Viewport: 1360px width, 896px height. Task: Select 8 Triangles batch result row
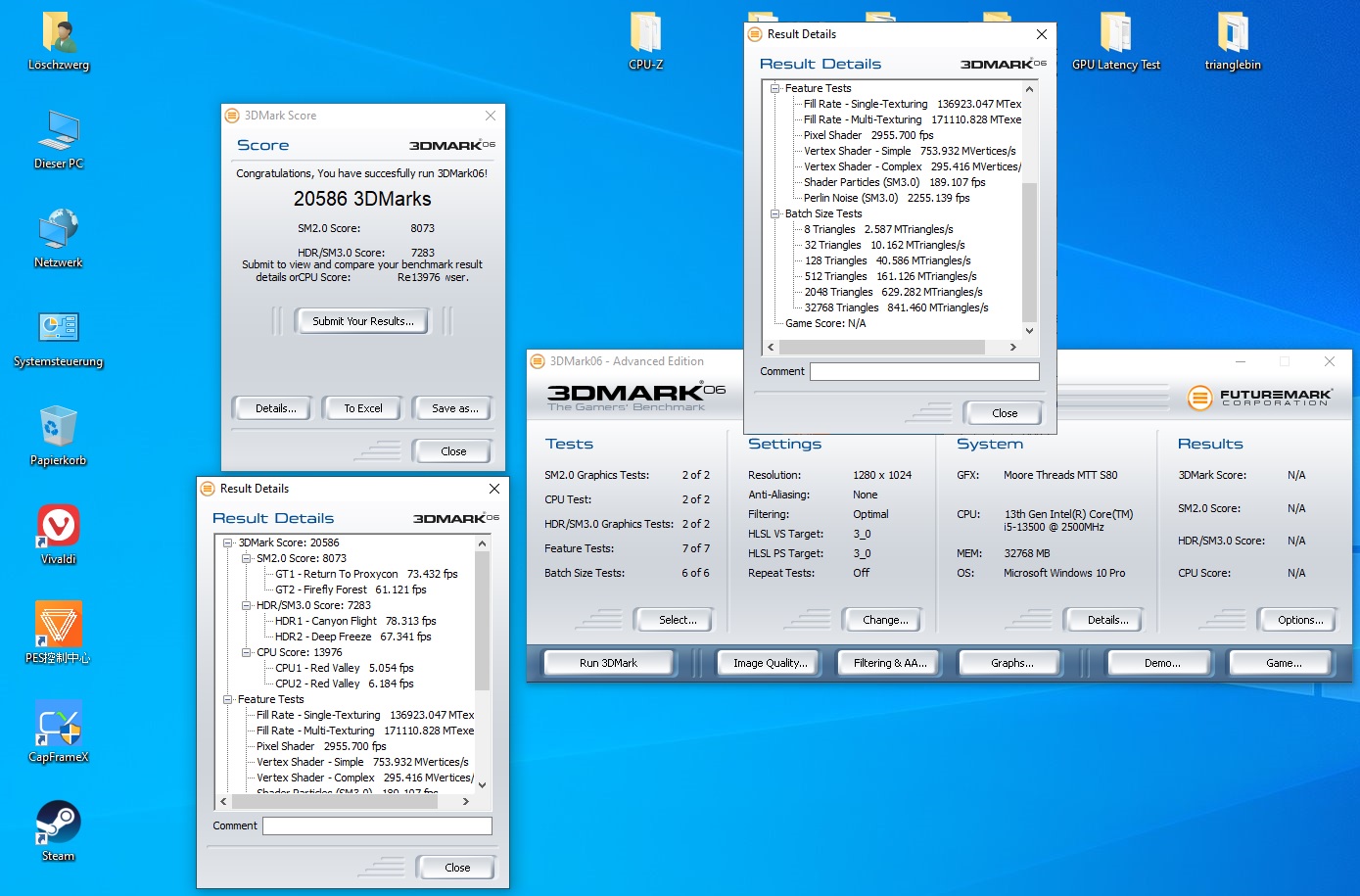(878, 229)
